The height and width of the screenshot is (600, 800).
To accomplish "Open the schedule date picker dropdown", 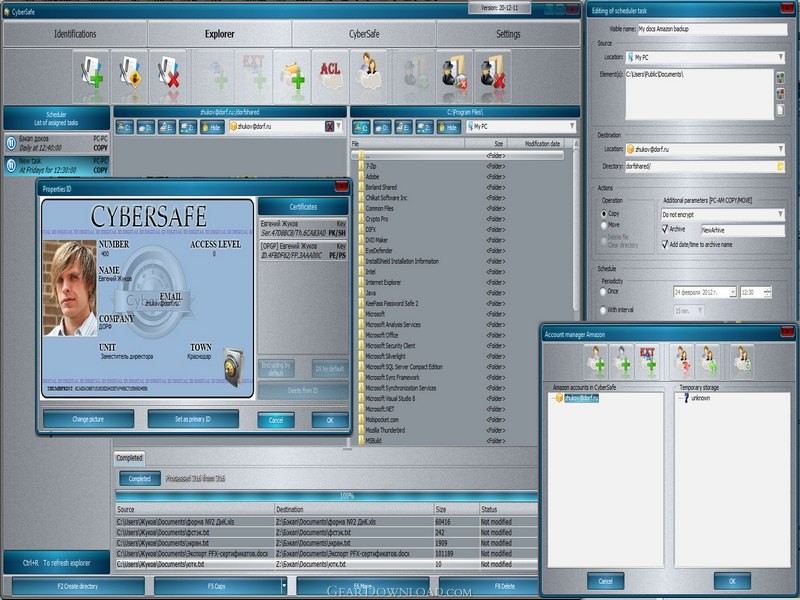I will tap(733, 292).
